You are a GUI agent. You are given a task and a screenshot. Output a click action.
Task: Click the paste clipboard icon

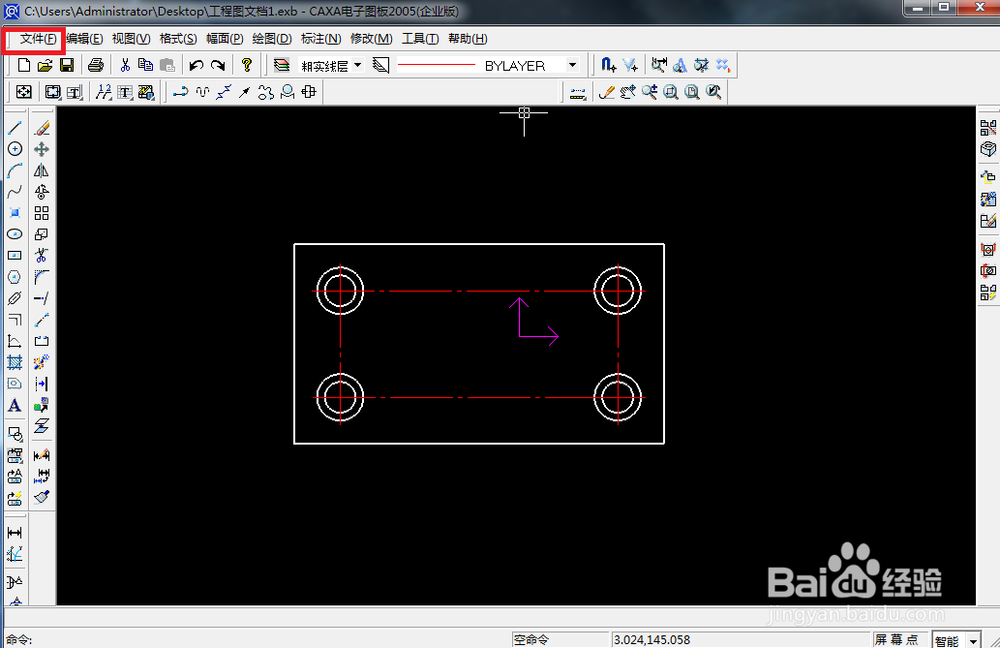[x=167, y=65]
